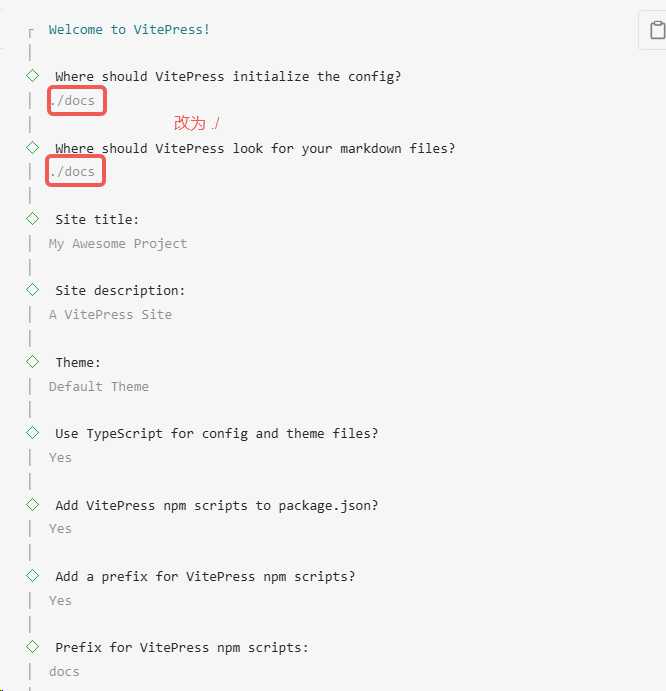Viewport: 666px width, 691px height.
Task: Click the diamond beside Add VitePress npm scripts
Action: point(33,504)
